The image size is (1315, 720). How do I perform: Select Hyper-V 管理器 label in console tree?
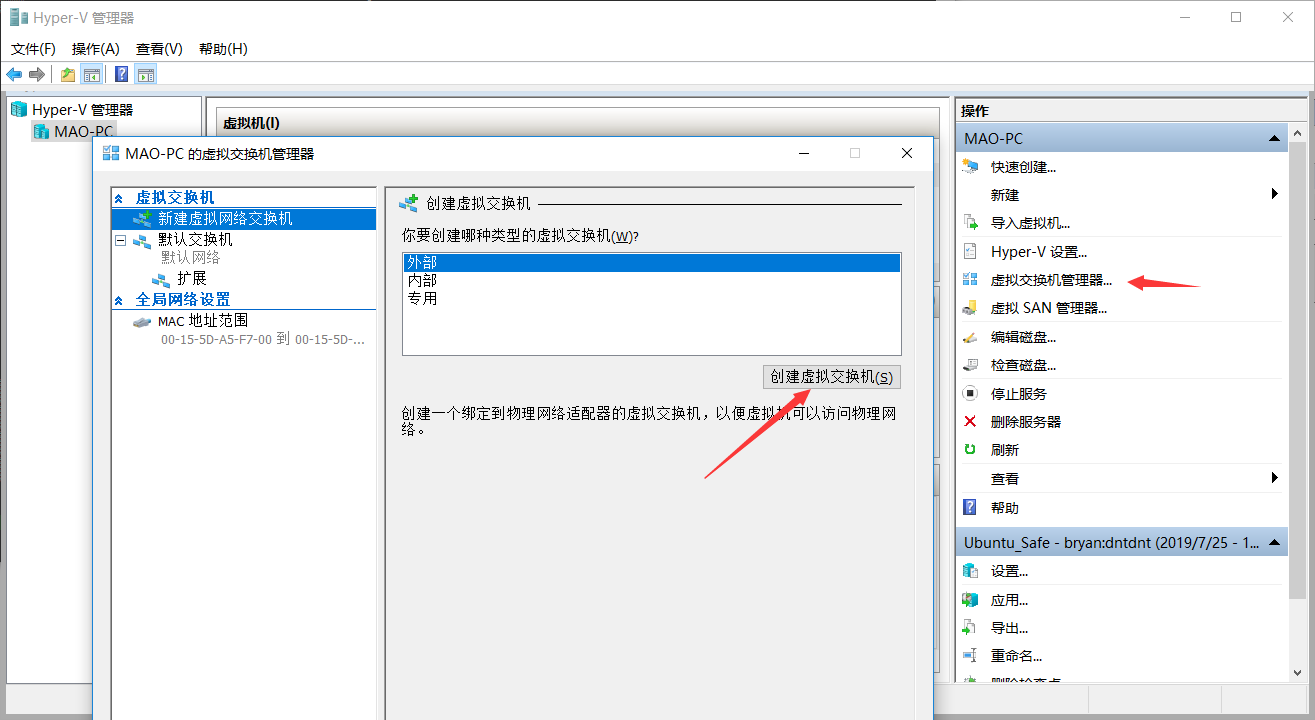(82, 110)
